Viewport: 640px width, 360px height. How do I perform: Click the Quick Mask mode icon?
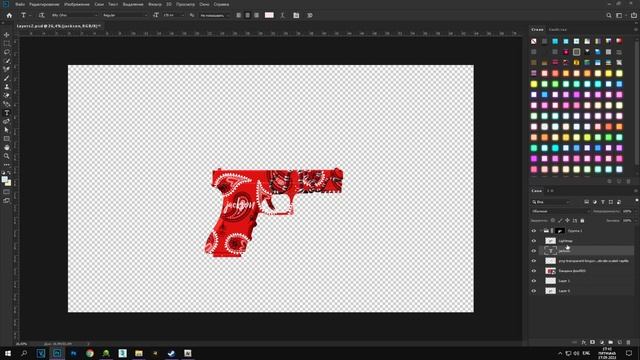click(x=7, y=192)
